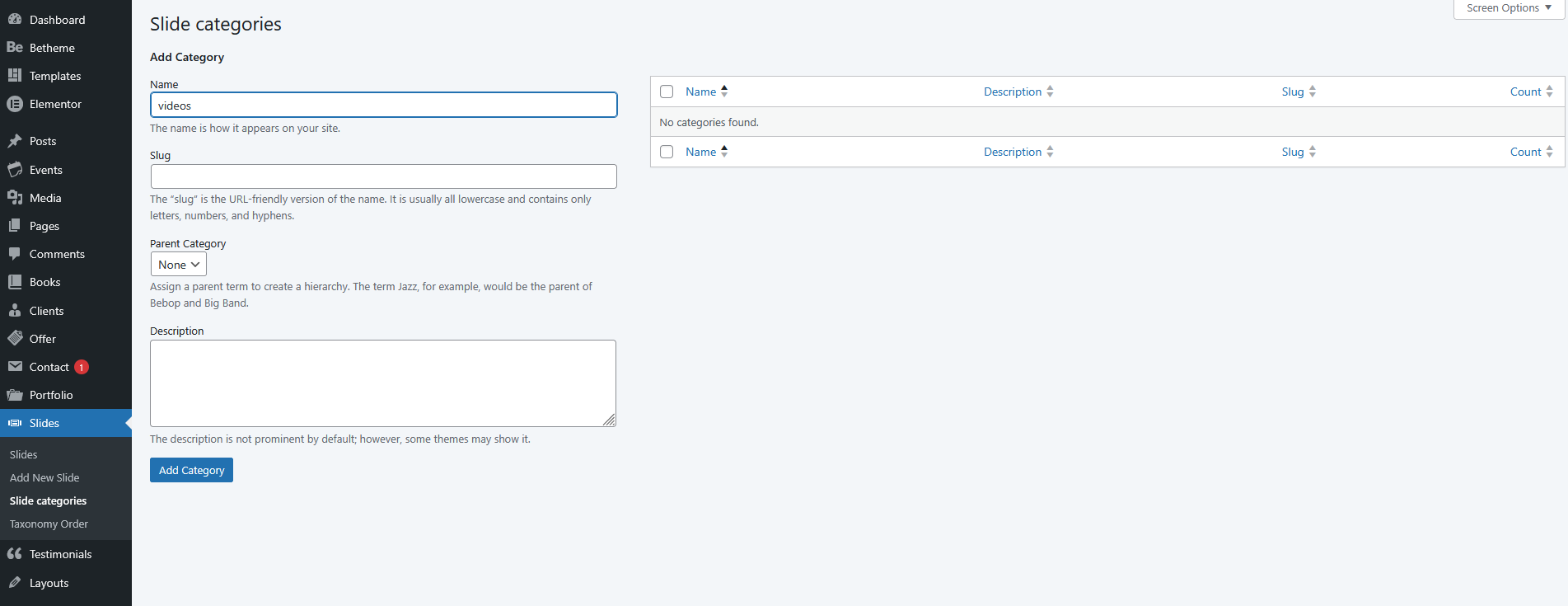The height and width of the screenshot is (606, 1568).
Task: Open the Parent Category dropdown
Action: pos(178,265)
